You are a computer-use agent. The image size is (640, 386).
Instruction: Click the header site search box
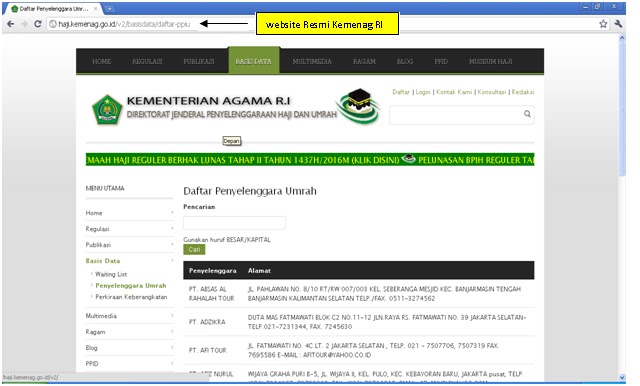click(462, 114)
